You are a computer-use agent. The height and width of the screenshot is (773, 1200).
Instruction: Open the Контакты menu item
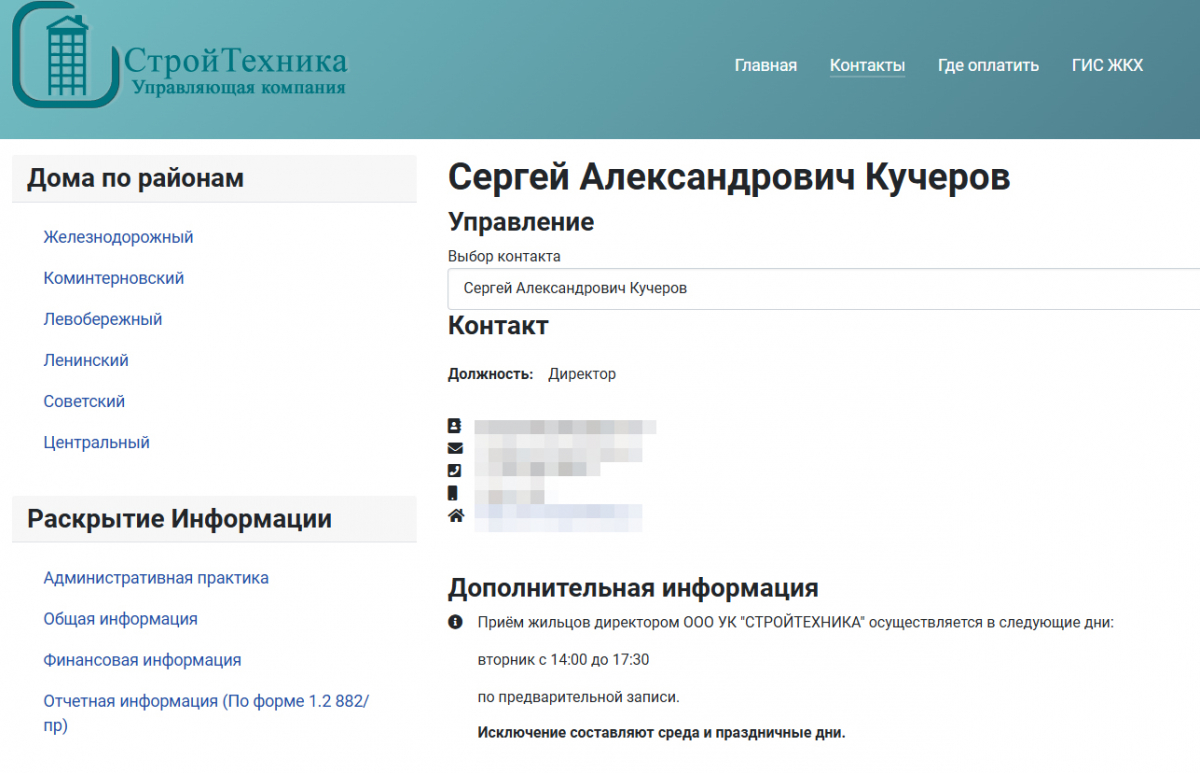[867, 66]
